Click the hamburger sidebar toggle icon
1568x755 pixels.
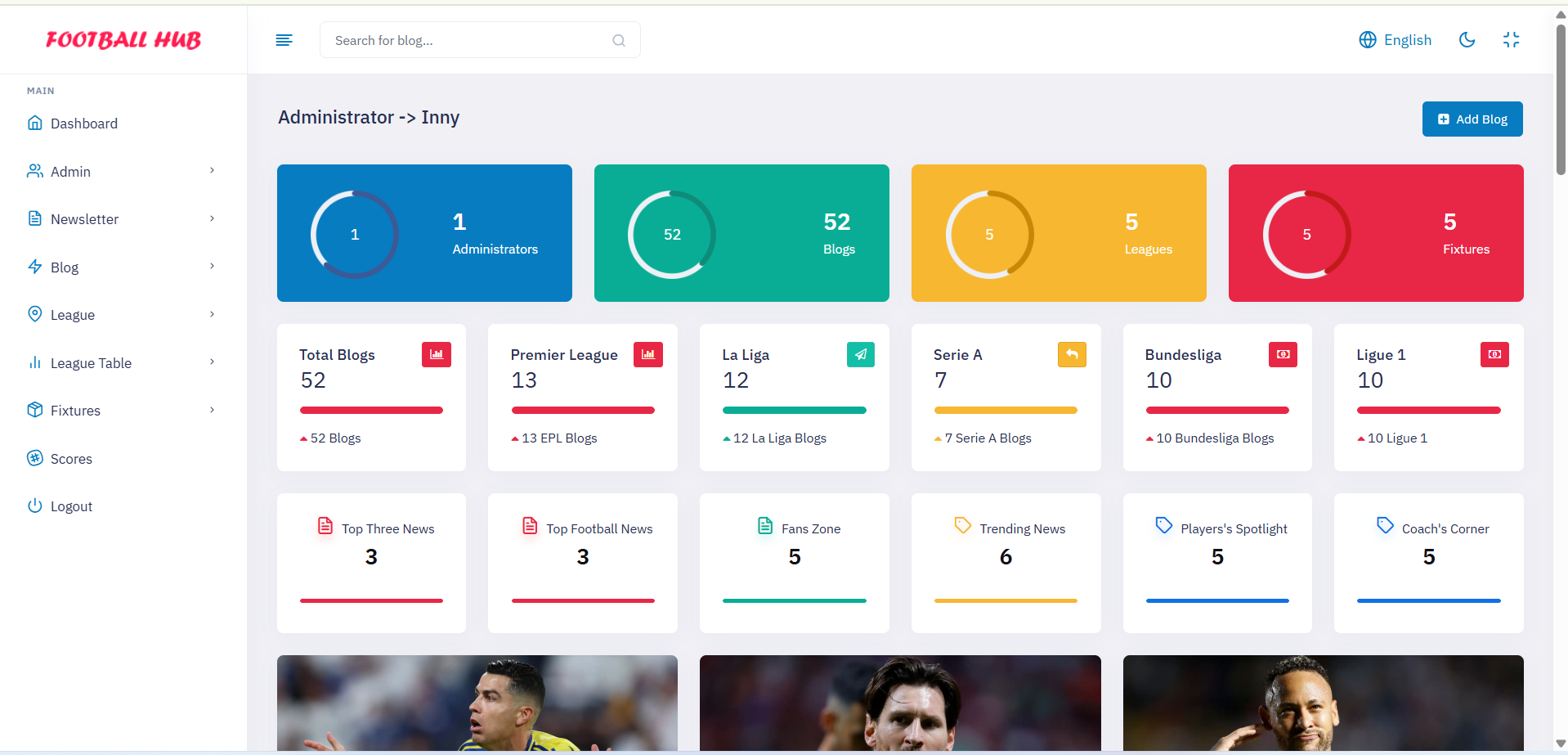tap(284, 40)
